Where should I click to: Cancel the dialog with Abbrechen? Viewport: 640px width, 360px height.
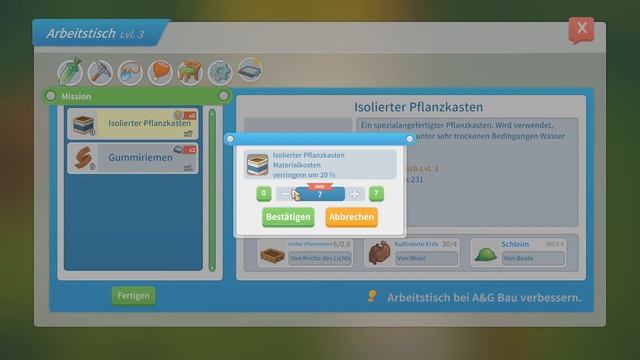point(351,217)
